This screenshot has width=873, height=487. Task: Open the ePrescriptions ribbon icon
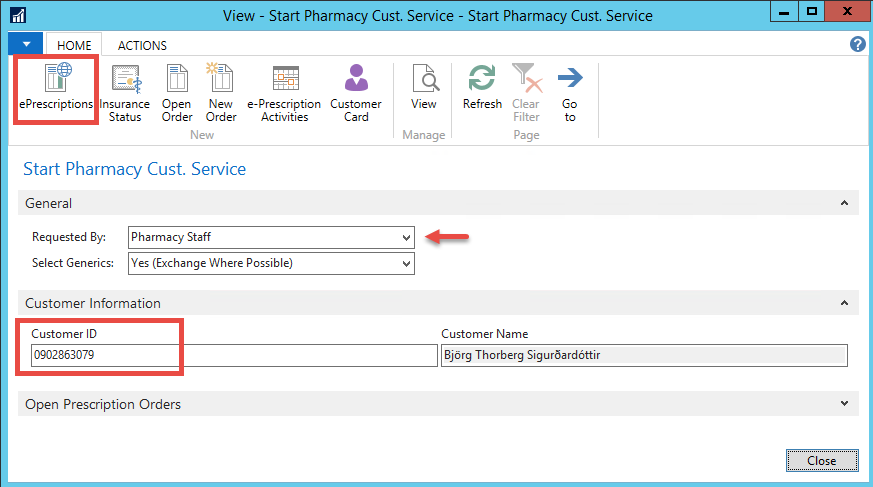coord(56,88)
